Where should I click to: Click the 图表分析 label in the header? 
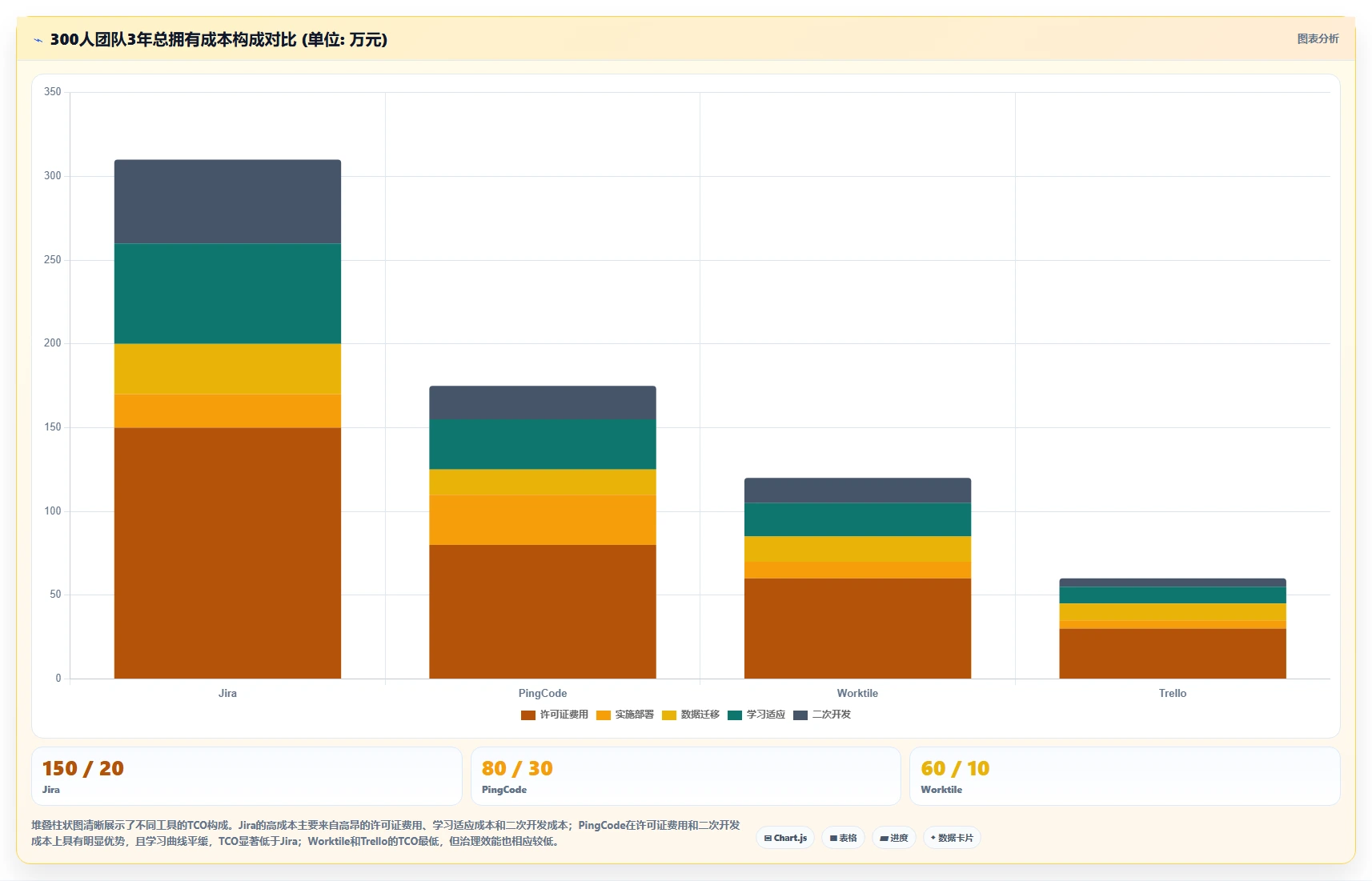[x=1318, y=38]
